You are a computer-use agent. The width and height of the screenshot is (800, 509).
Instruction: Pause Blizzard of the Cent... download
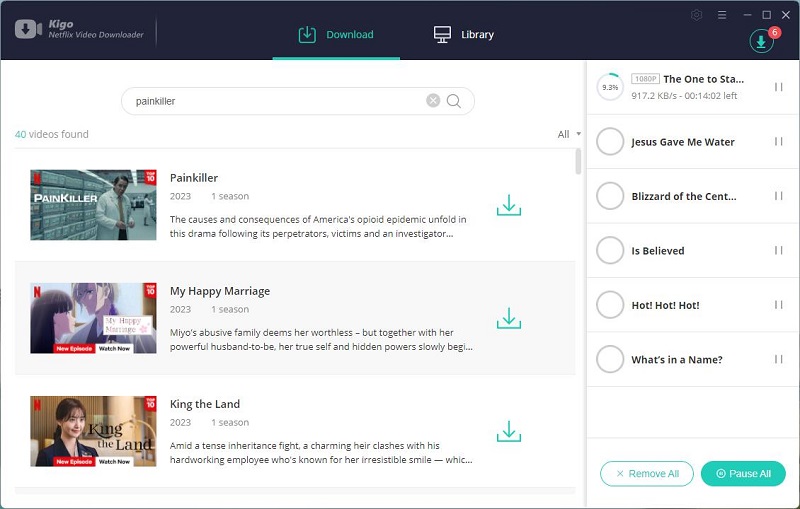point(779,196)
